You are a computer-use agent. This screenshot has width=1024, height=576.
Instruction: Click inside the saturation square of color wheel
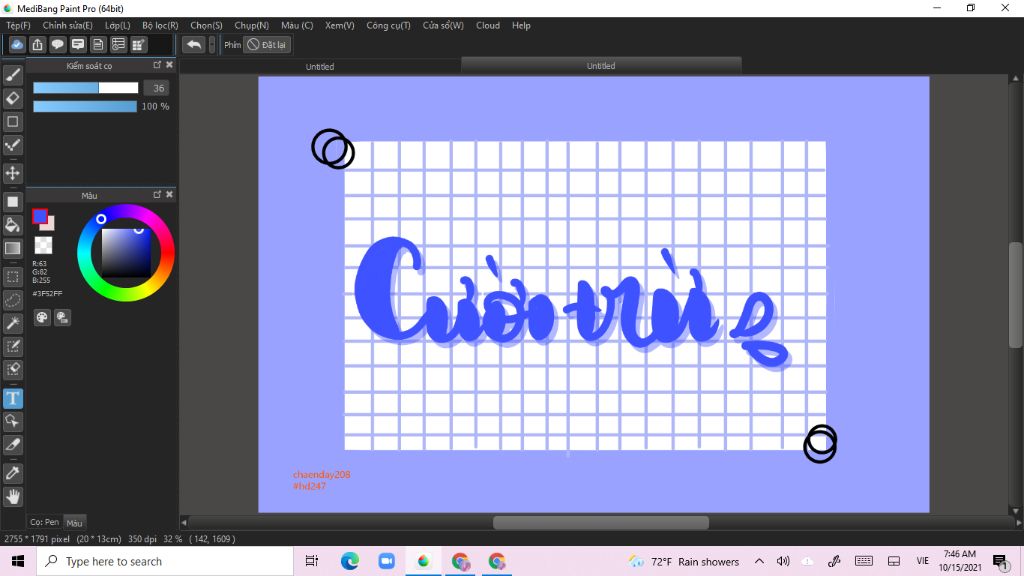[x=126, y=253]
